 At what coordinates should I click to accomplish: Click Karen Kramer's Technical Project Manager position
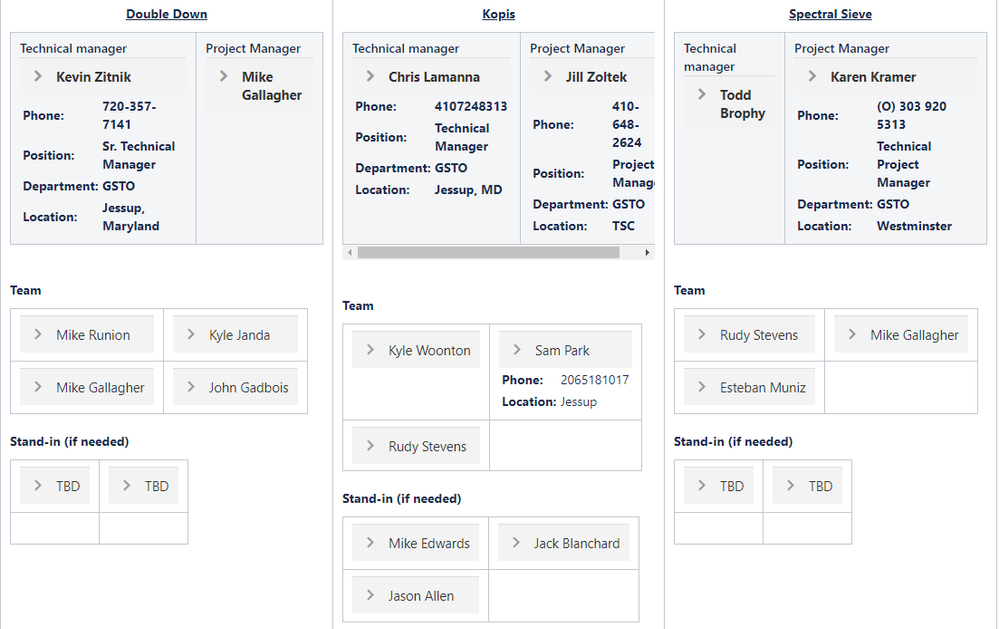pos(904,164)
